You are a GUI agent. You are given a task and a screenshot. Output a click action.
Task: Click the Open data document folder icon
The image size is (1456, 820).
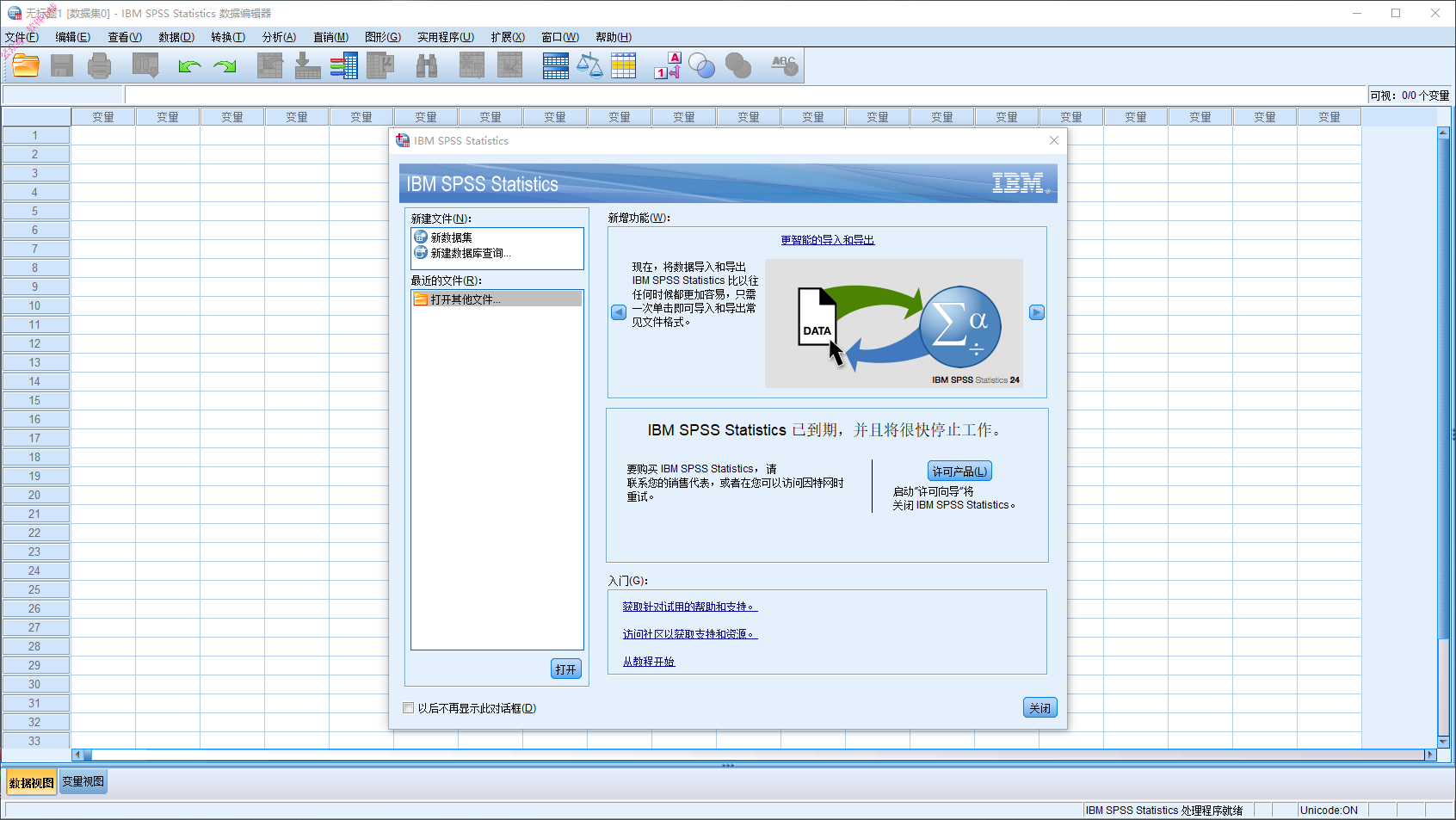26,65
